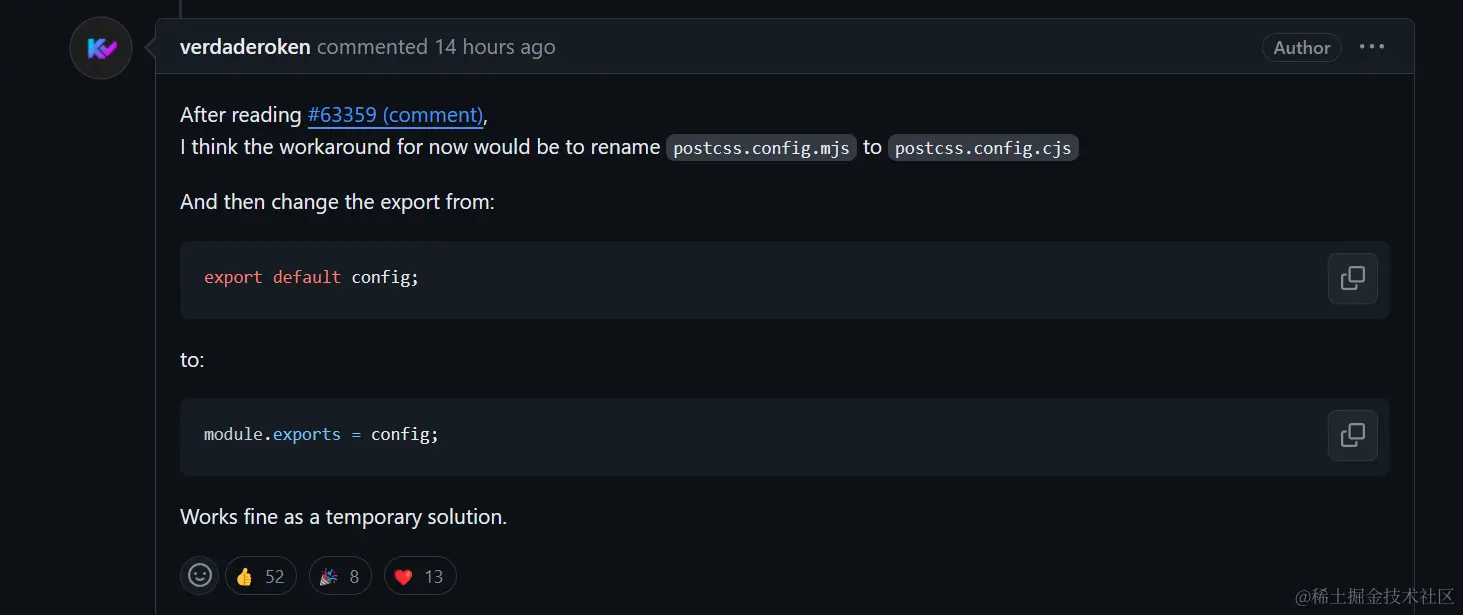Click the Author badge label
The image size is (1463, 615).
[1302, 47]
